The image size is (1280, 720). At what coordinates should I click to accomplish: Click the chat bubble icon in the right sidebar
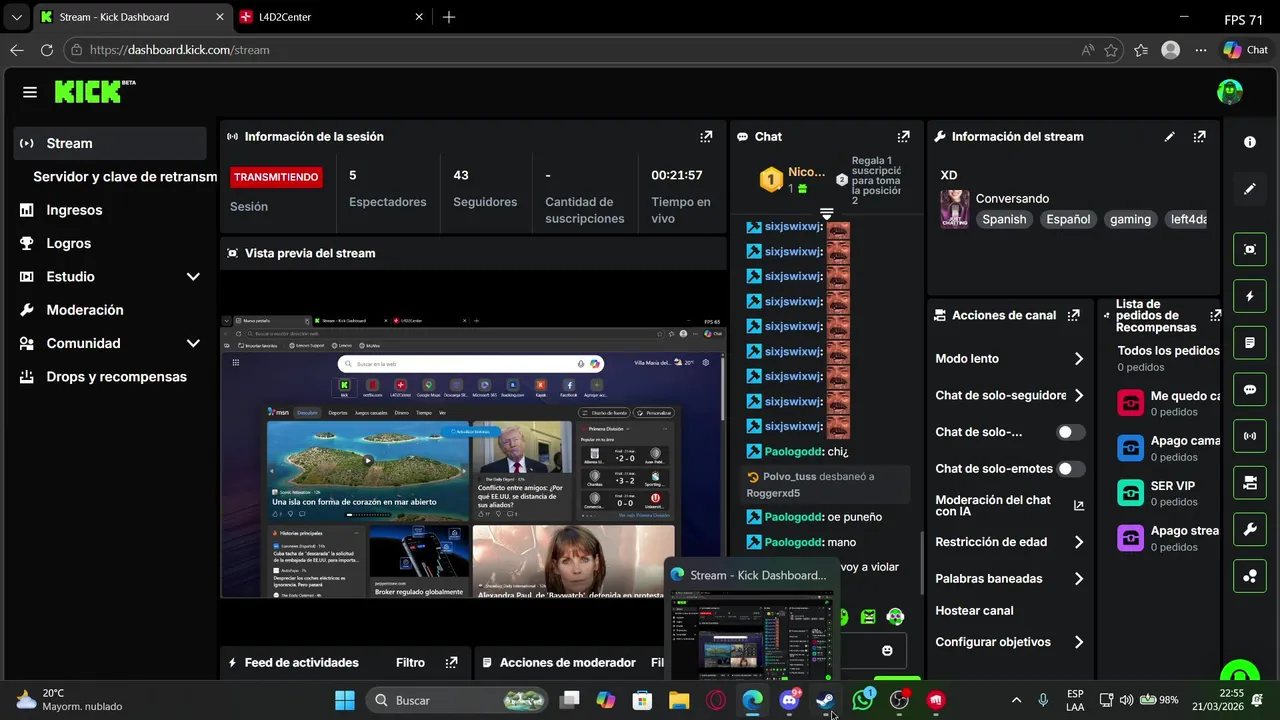tap(1250, 390)
